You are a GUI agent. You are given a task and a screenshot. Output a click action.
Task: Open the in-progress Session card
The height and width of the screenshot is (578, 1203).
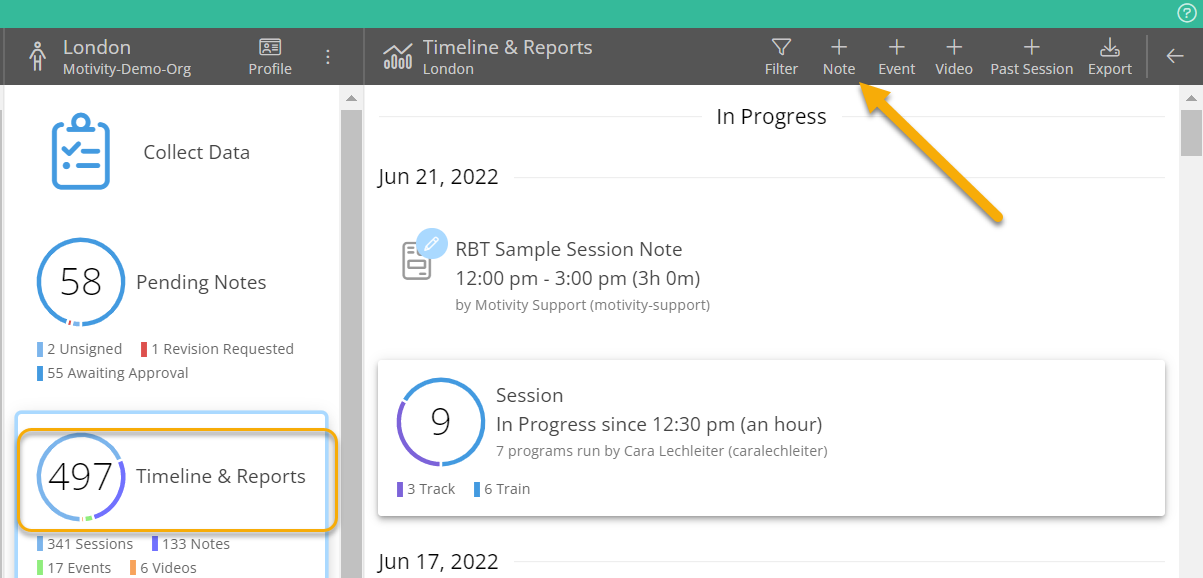[x=770, y=438]
